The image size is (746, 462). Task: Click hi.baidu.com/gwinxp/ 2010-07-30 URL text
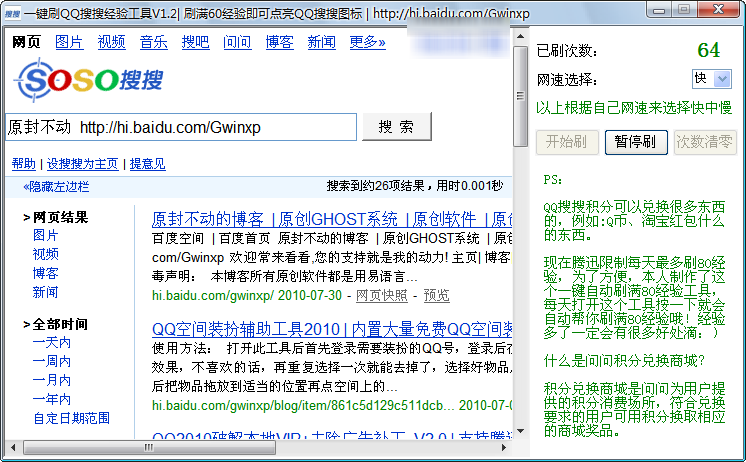point(246,295)
